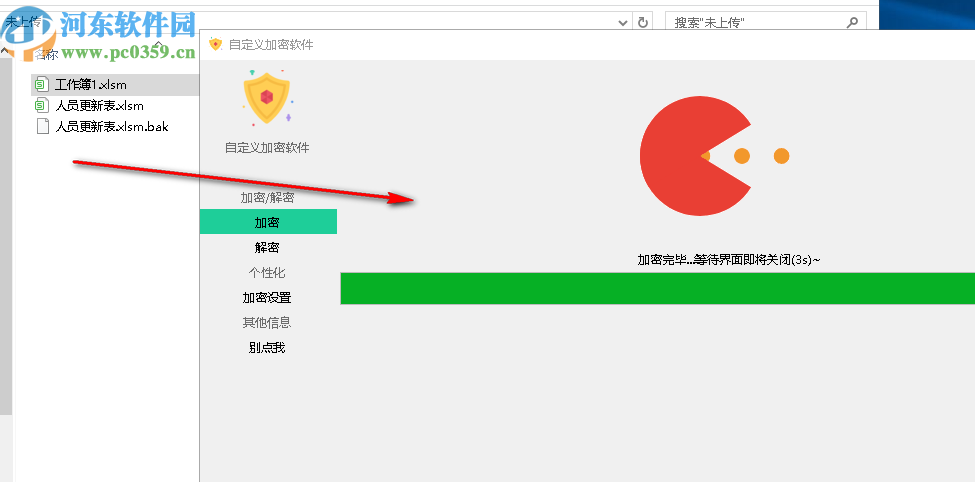This screenshot has width=975, height=482.
Task: Open 加密设置 in the sidebar
Action: point(268,298)
